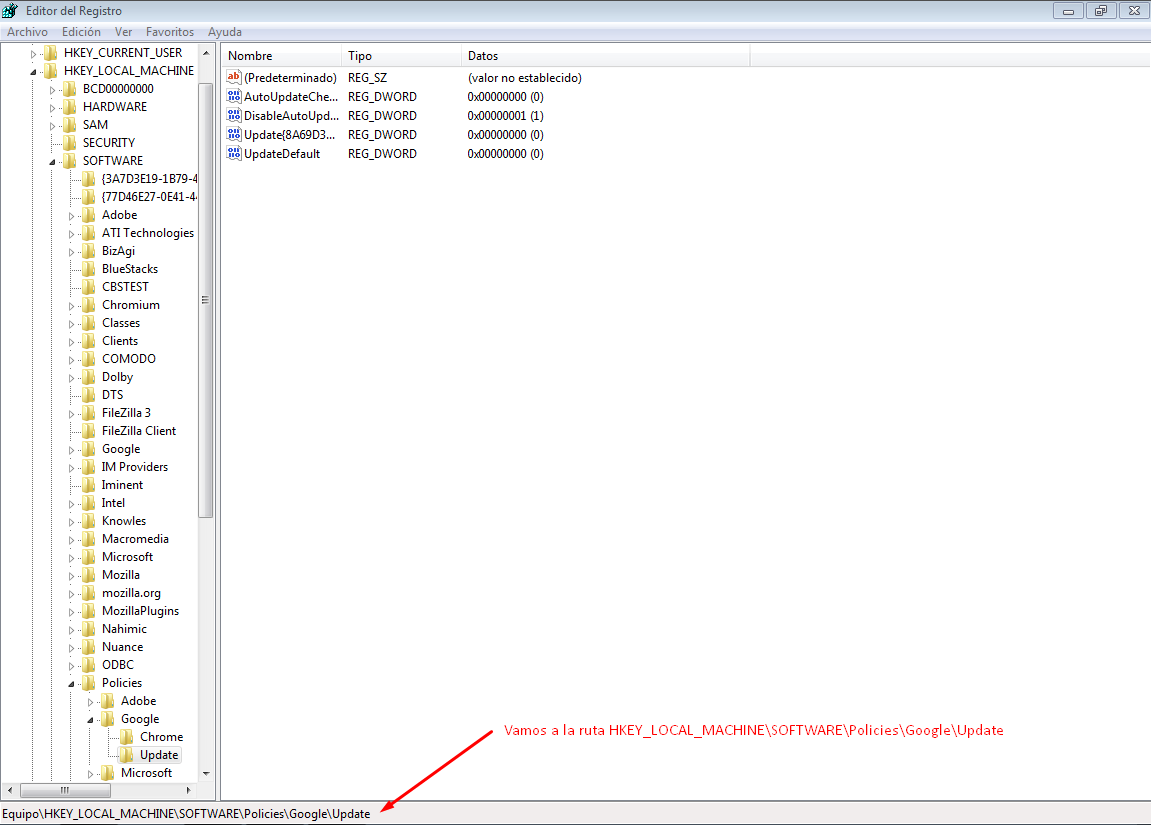The height and width of the screenshot is (825, 1151).
Task: Select the Macromedia key
Action: [135, 539]
